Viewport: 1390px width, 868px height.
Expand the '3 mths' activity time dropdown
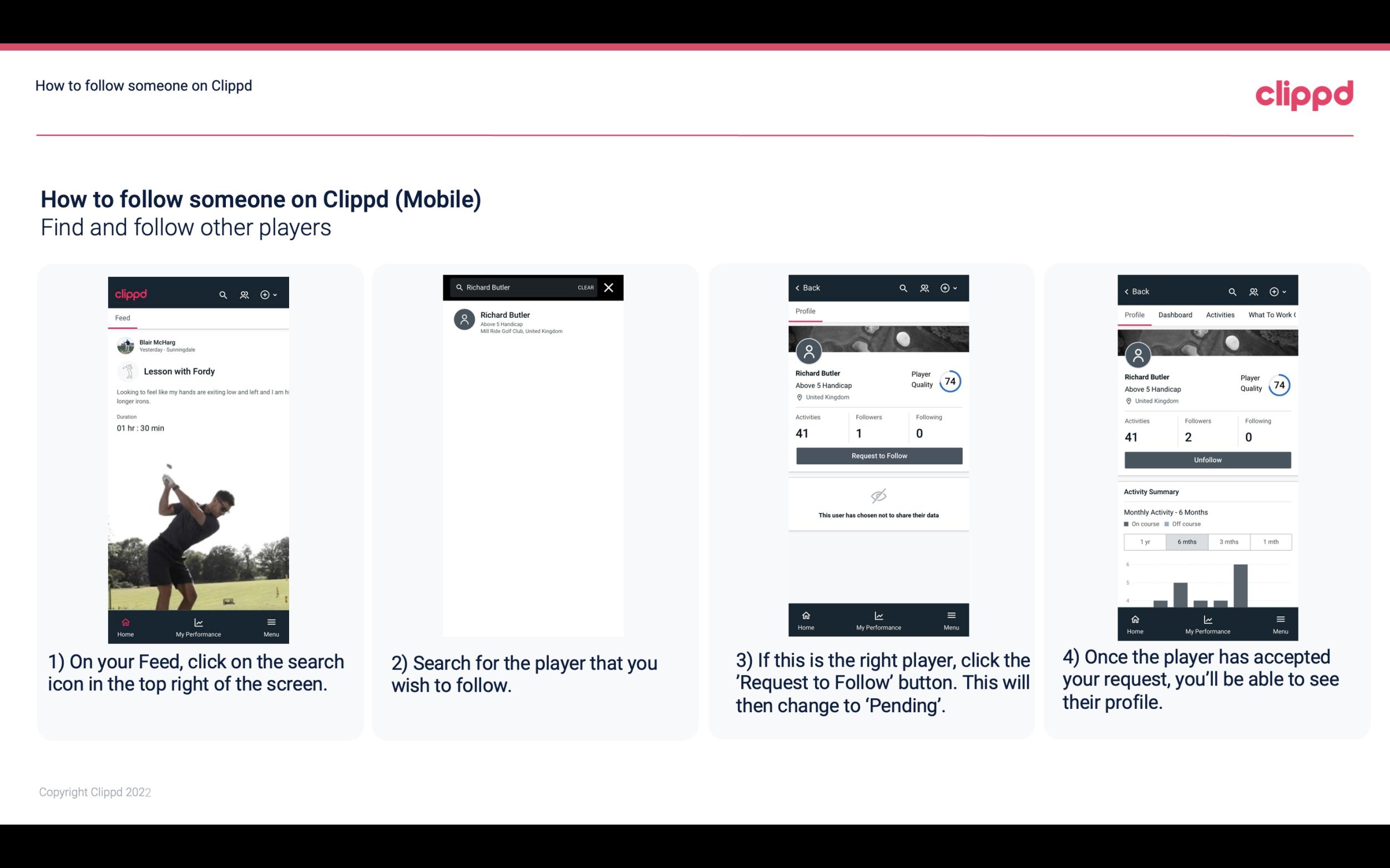[1229, 541]
